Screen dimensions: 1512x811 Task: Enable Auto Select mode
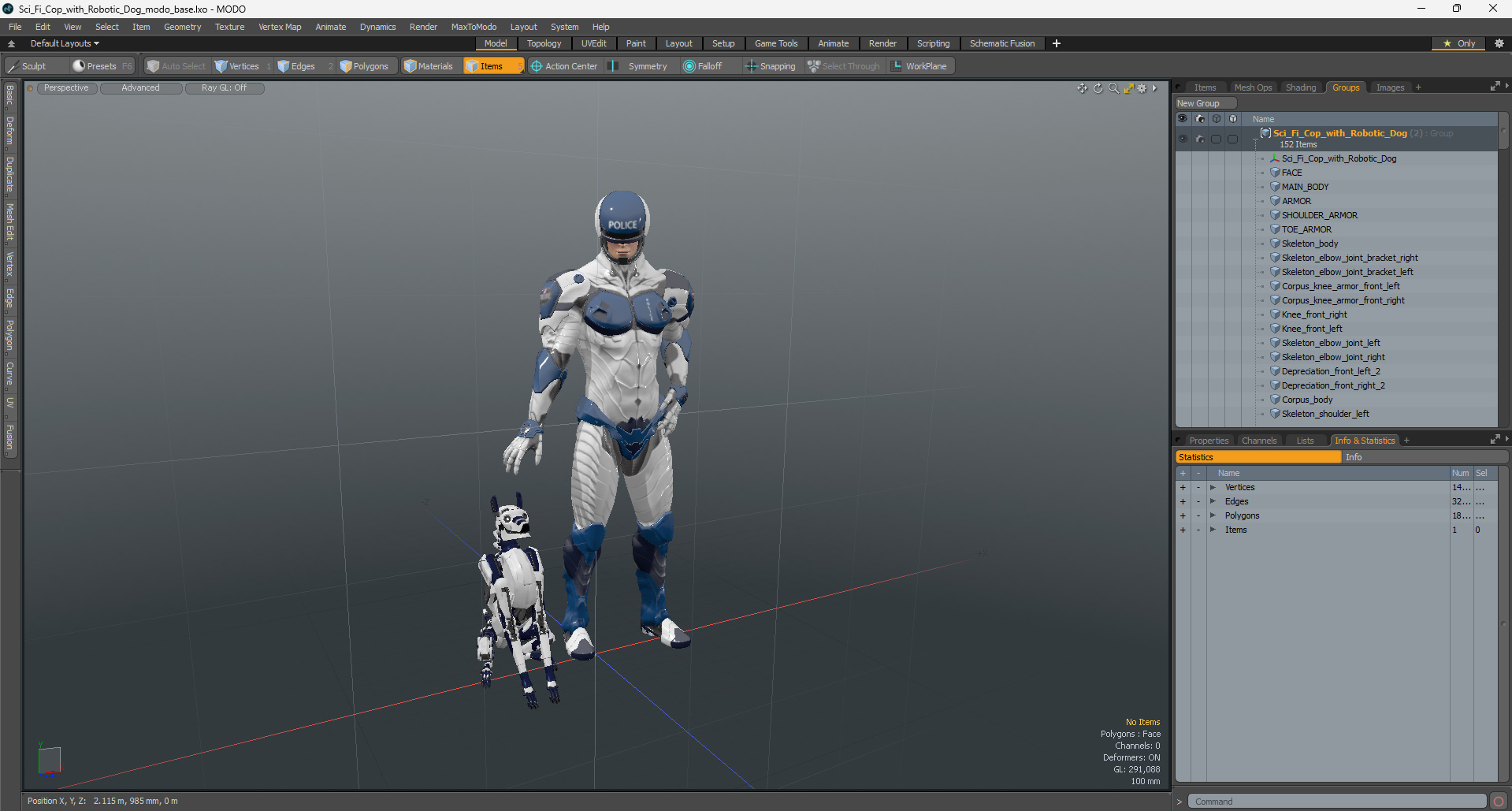pyautogui.click(x=176, y=66)
